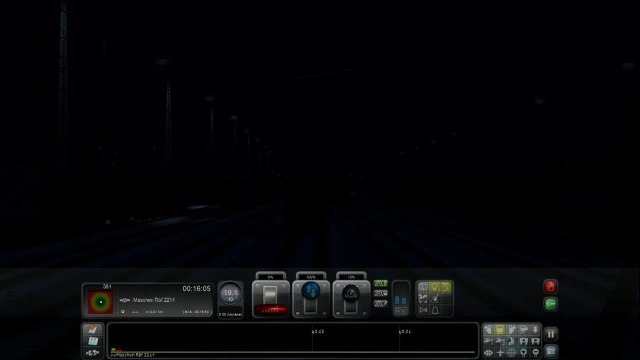640x360 pixels.
Task: Click second icon in middle camera row
Action: click(x=500, y=341)
